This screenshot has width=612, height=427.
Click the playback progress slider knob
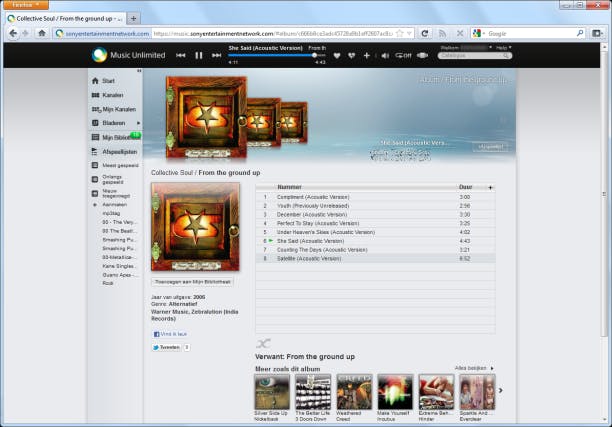314,55
